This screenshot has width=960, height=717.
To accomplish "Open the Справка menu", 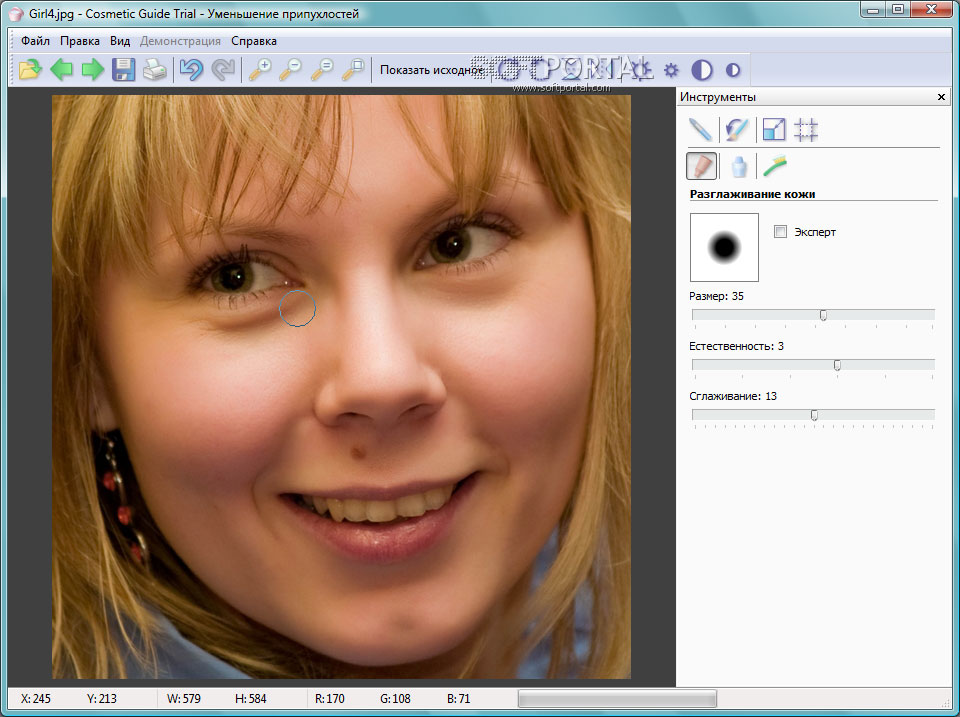I will pos(254,41).
